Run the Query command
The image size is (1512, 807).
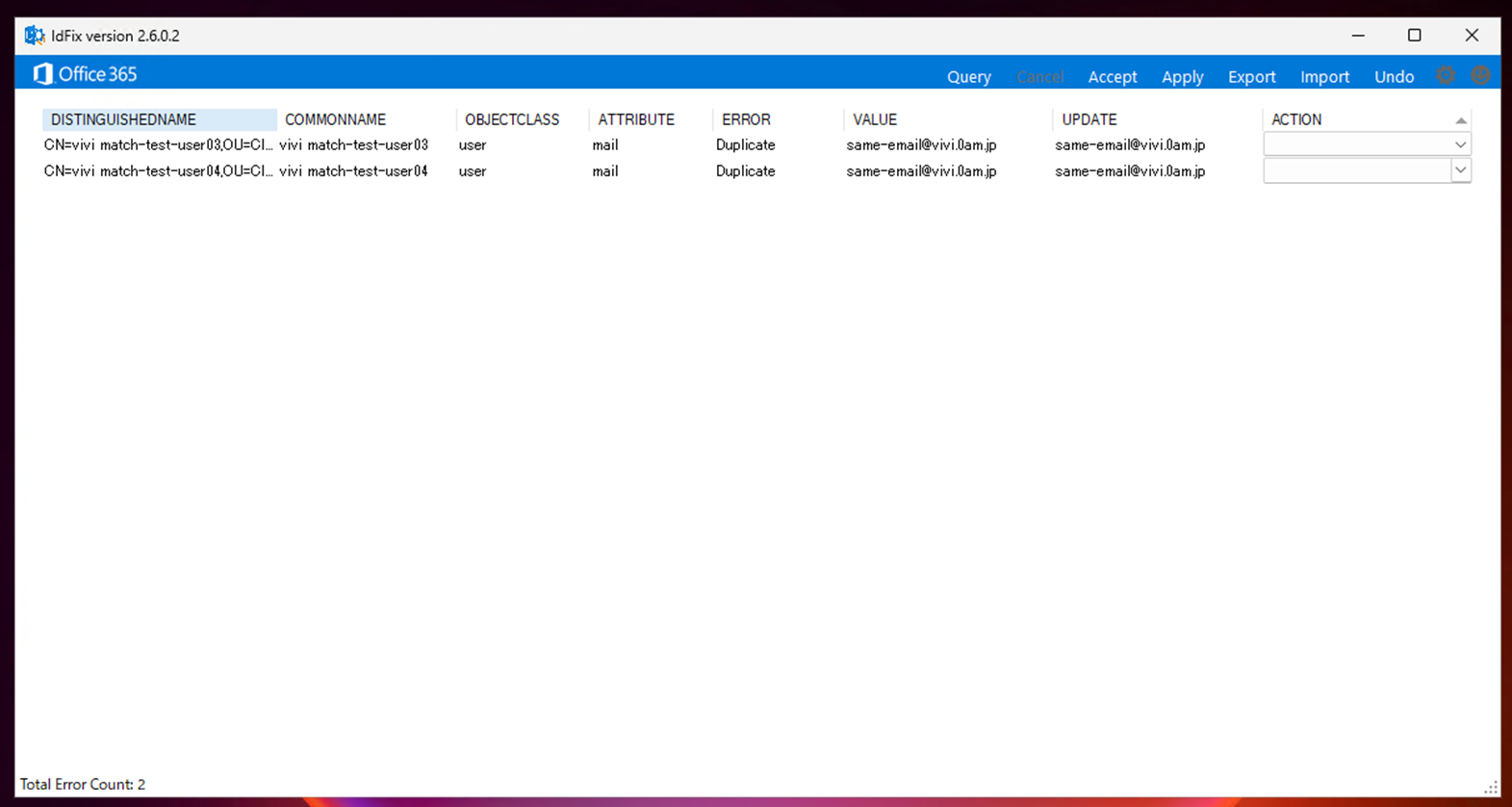[968, 76]
